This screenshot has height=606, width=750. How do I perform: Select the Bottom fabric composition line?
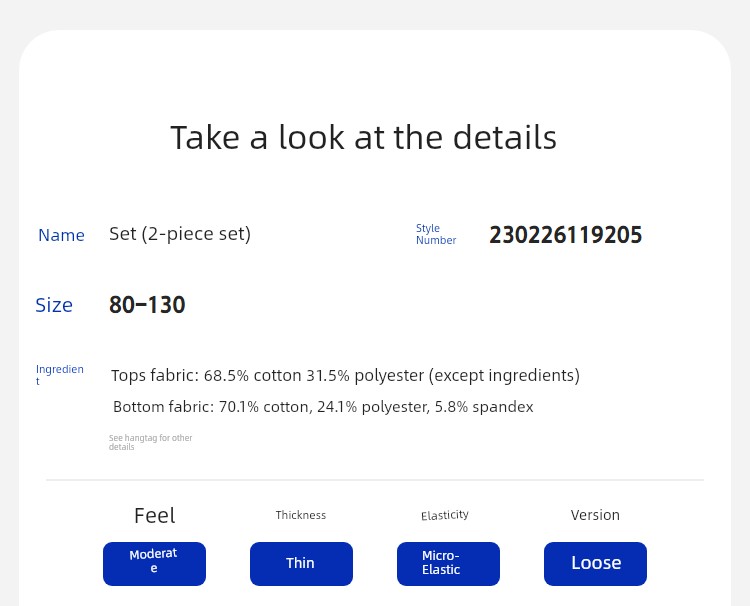click(x=323, y=407)
